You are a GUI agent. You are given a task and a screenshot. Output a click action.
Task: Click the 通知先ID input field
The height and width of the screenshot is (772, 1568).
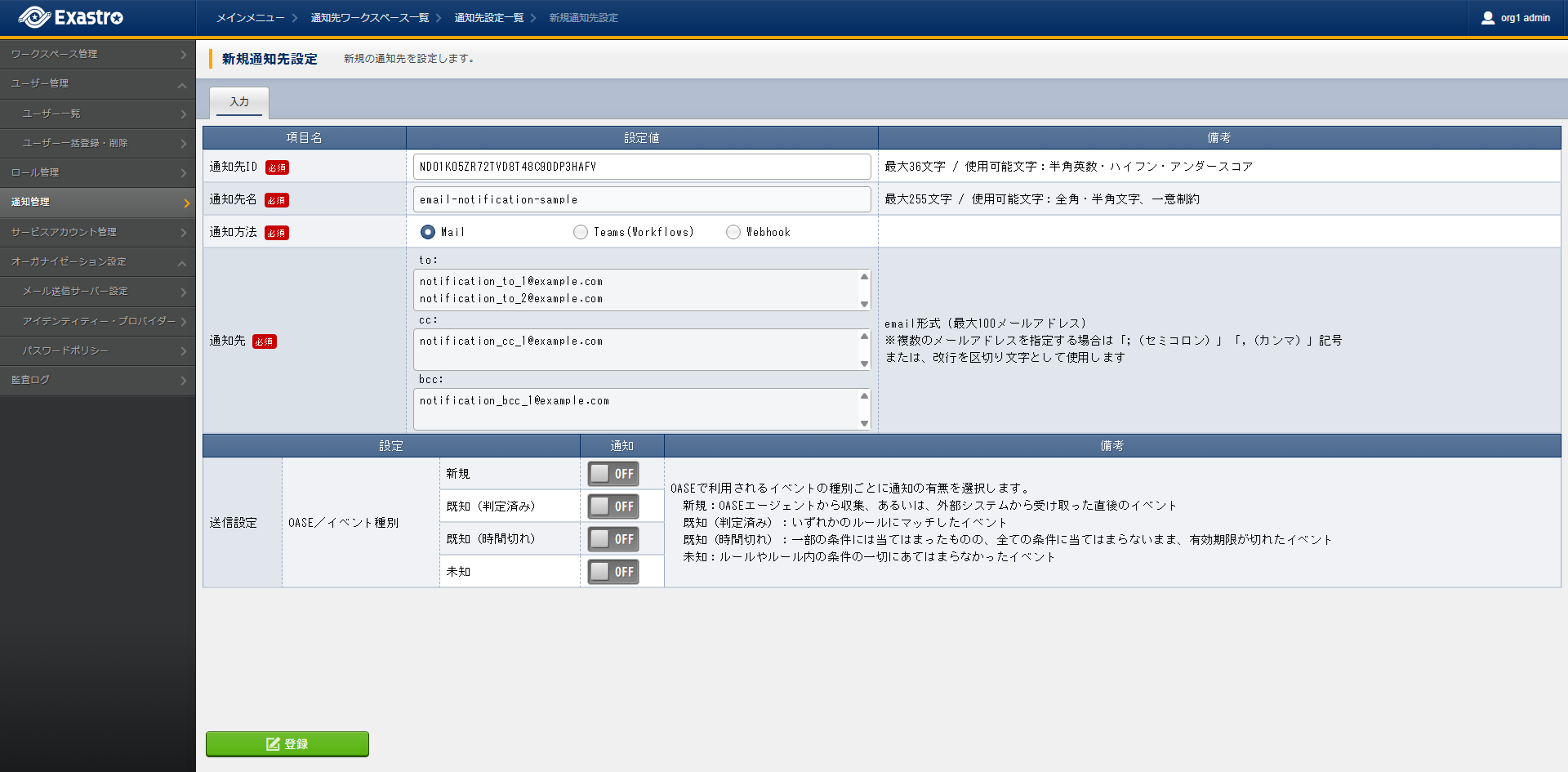point(641,167)
